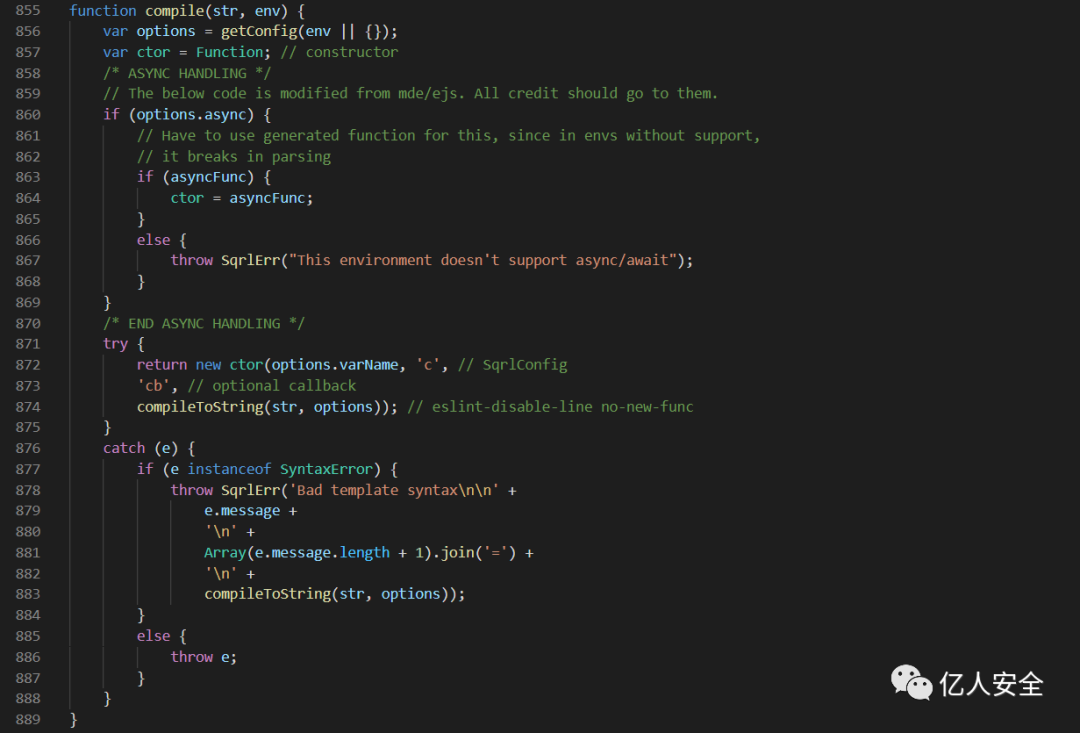This screenshot has height=733, width=1080.
Task: Click the "/* ASYNC HANDLING */" comment
Action: click(187, 73)
